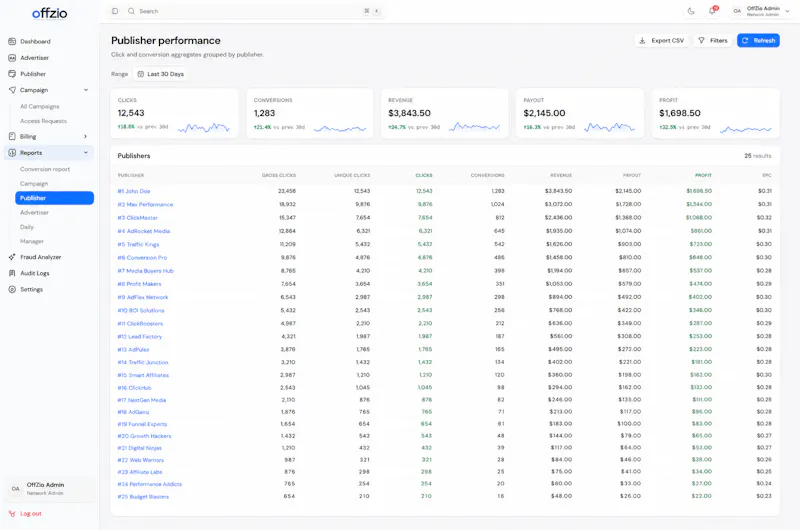The width and height of the screenshot is (800, 530).
Task: Click the Export CSV download icon
Action: pos(642,40)
